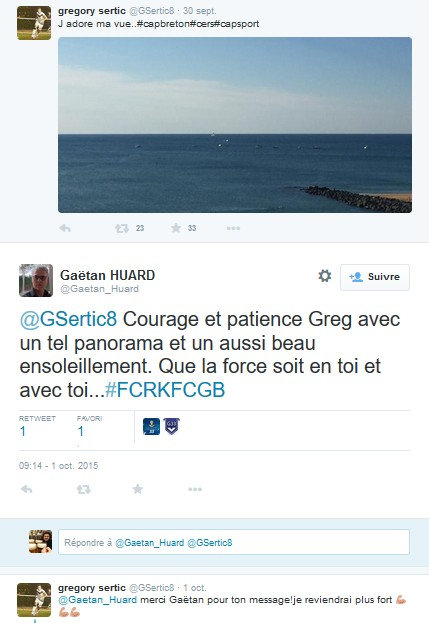The height and width of the screenshot is (623, 429).
Task: Click the reply field Répondre à @Gaetan_Huard
Action: click(x=234, y=542)
